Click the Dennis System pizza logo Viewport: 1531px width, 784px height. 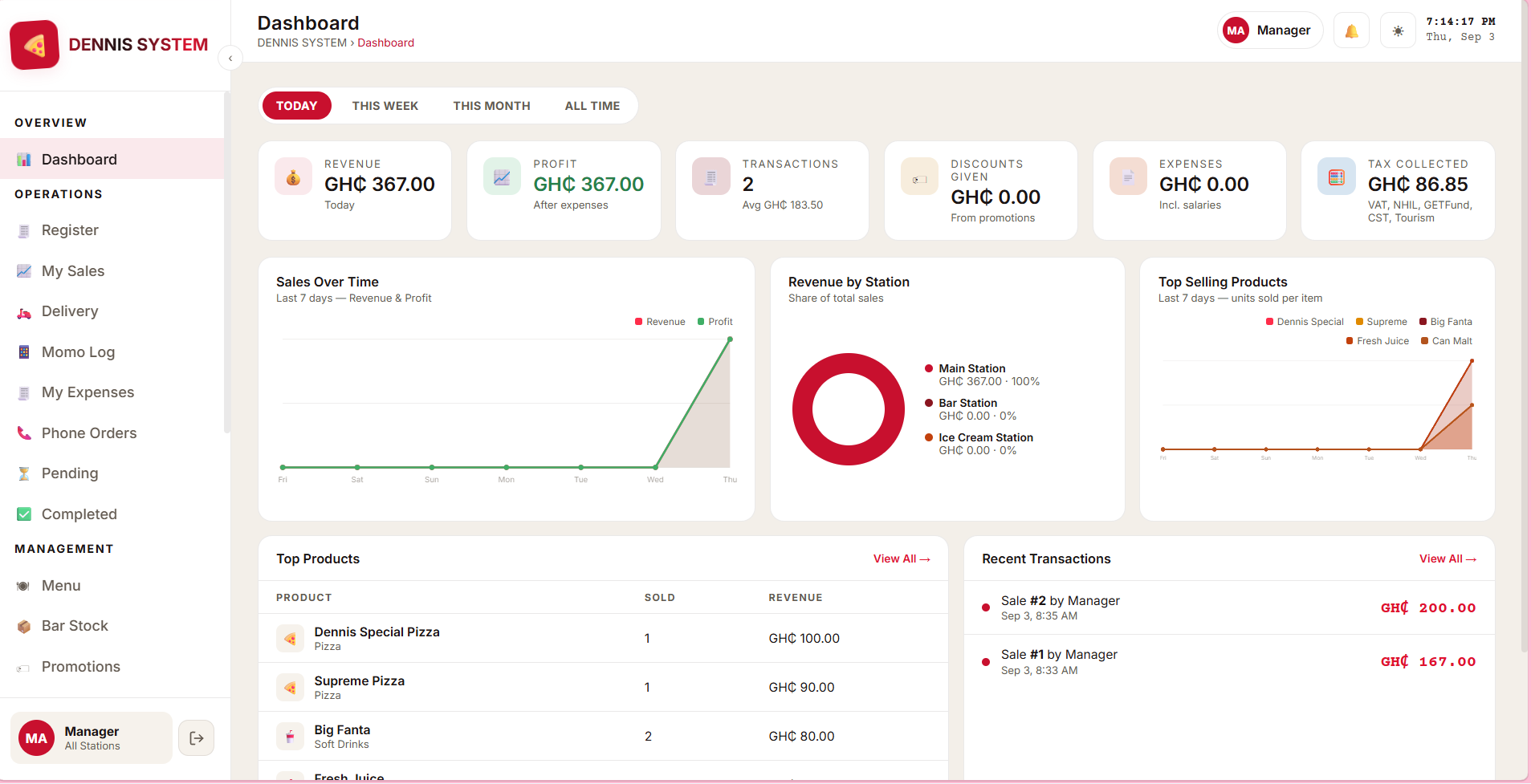35,45
